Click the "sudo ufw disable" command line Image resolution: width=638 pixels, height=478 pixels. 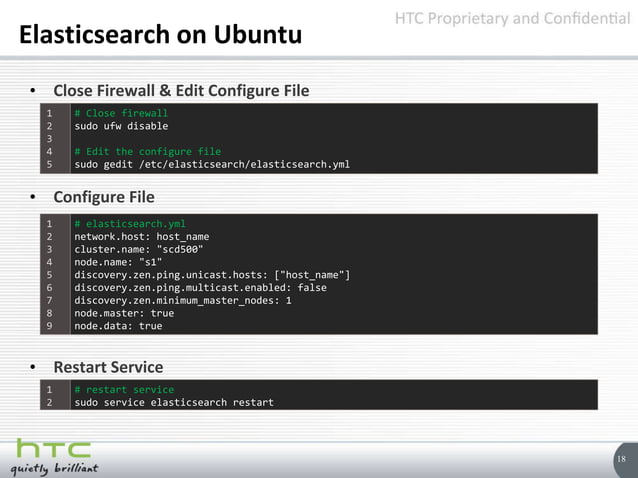pos(121,126)
